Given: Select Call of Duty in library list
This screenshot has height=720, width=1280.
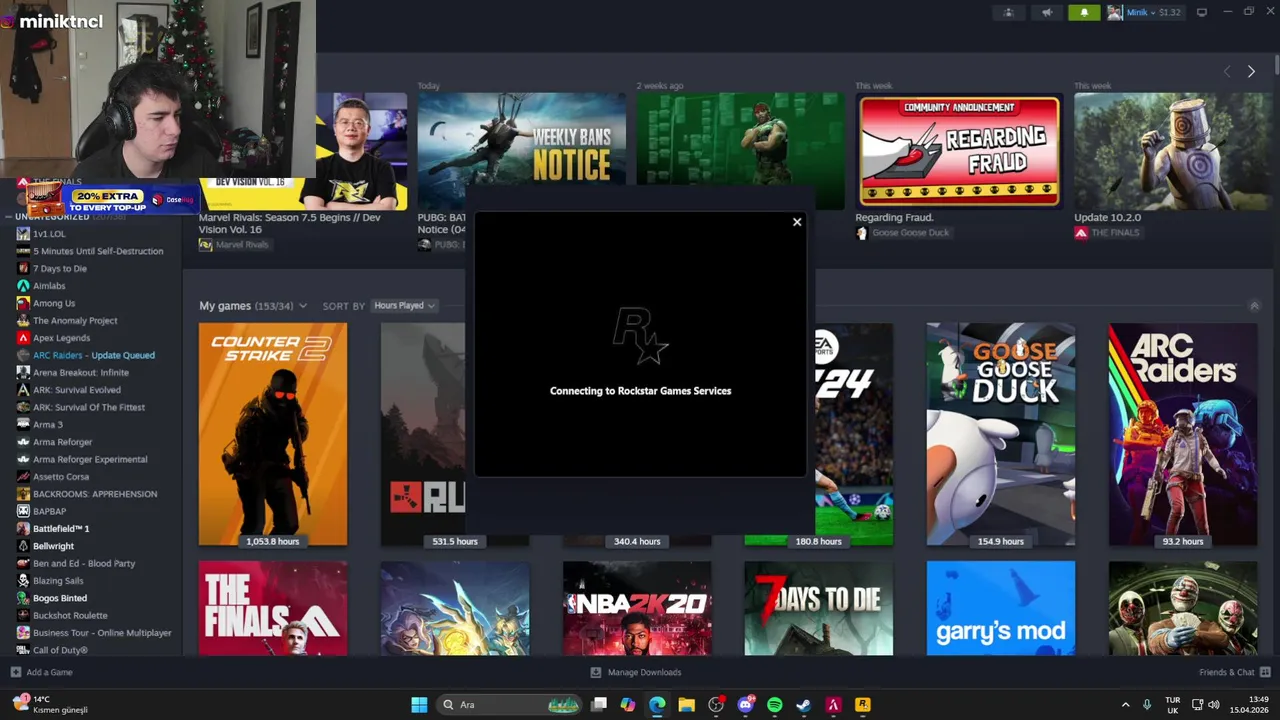Looking at the screenshot, I should click(x=60, y=650).
